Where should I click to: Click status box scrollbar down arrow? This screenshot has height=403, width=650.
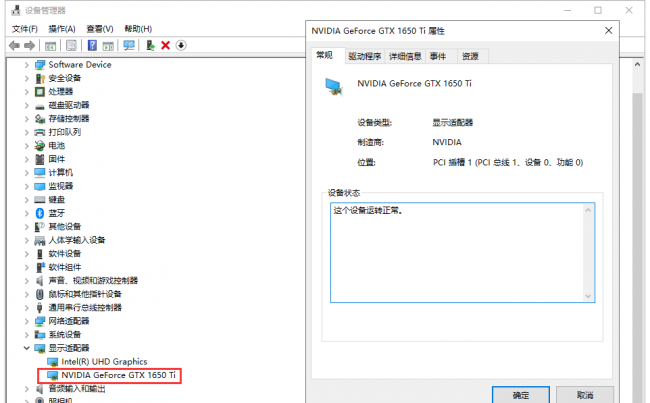tap(588, 296)
